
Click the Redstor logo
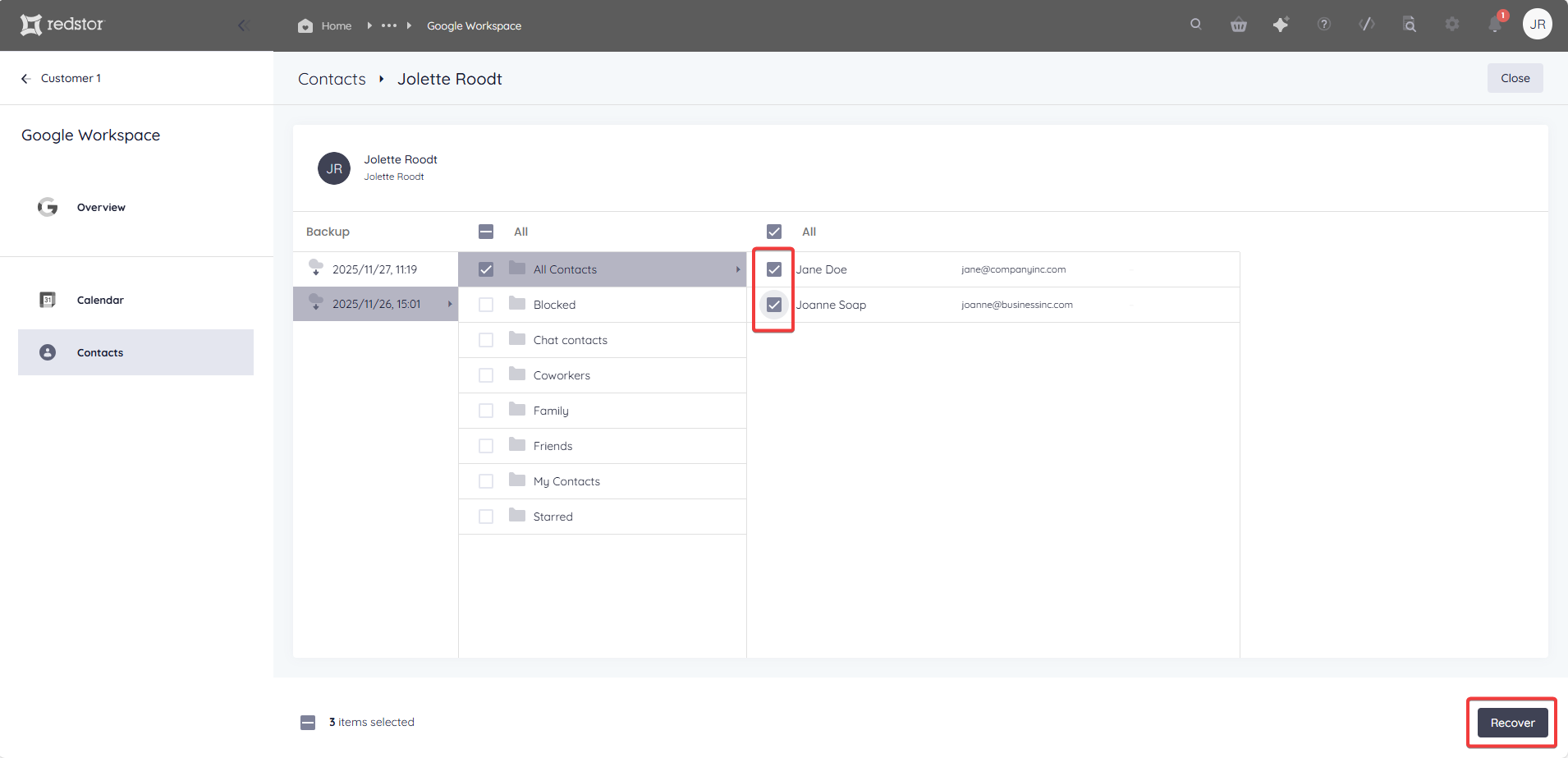pos(62,25)
